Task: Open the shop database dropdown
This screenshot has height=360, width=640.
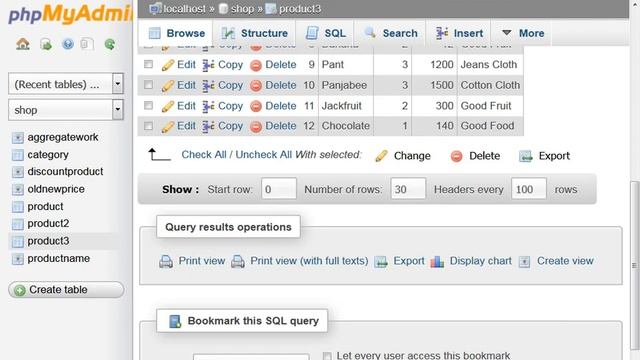Action: click(66, 110)
